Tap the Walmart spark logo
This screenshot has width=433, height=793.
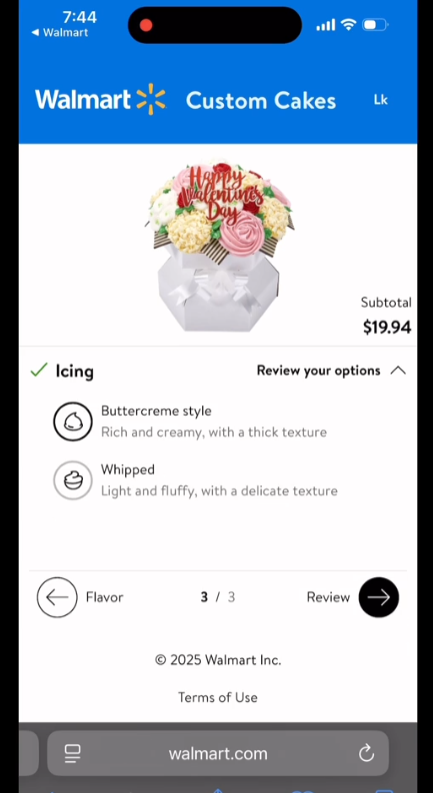pos(151,99)
